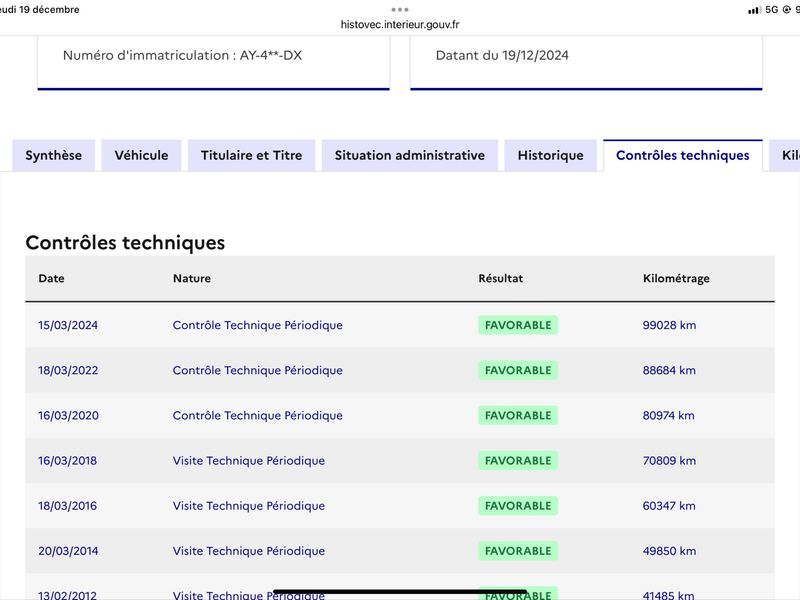Click the 99028 km mileage value
This screenshot has height=600, width=800.
click(x=669, y=325)
